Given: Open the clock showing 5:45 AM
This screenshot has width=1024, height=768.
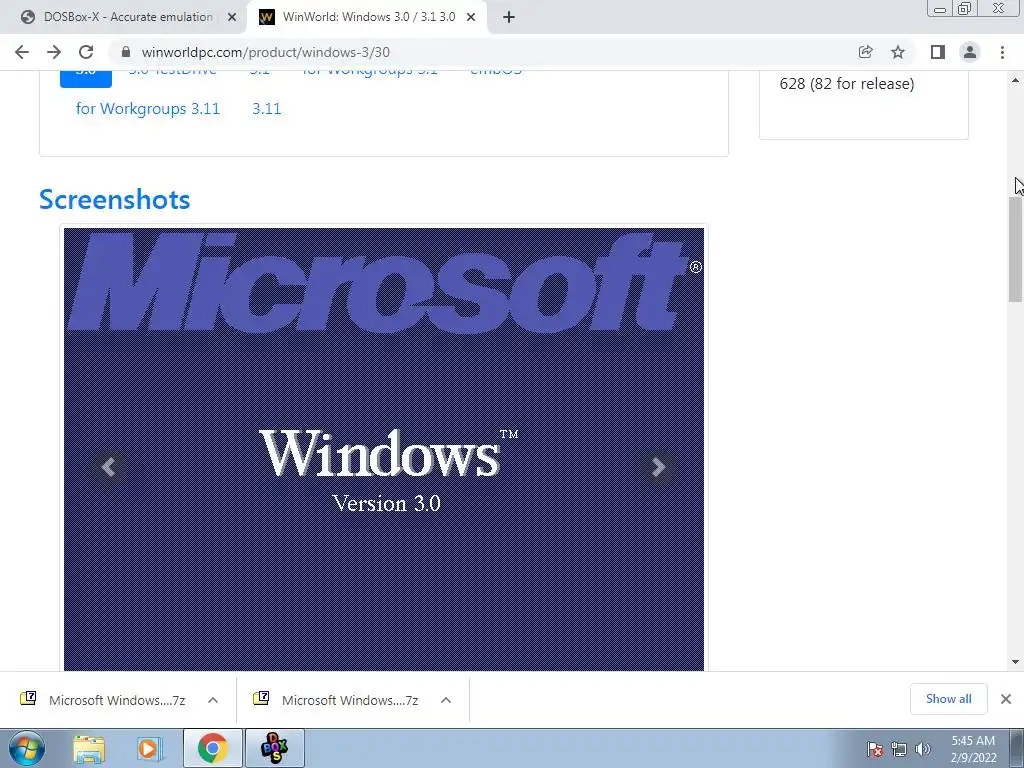Looking at the screenshot, I should tap(973, 749).
